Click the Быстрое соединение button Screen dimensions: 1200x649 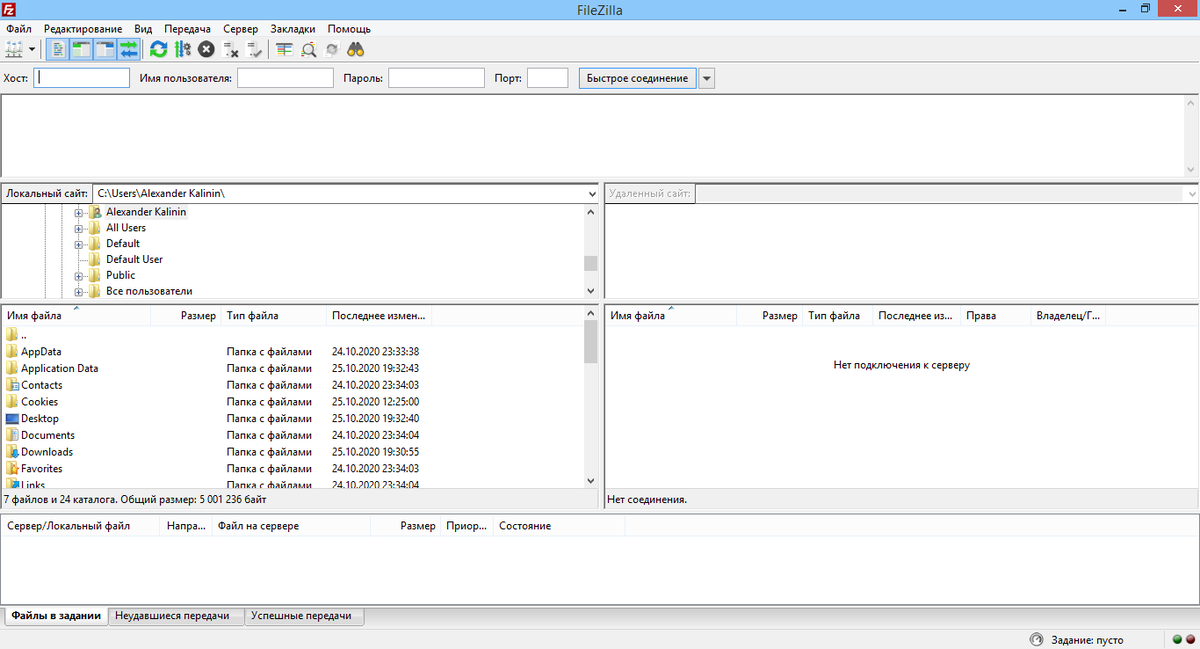tap(637, 78)
